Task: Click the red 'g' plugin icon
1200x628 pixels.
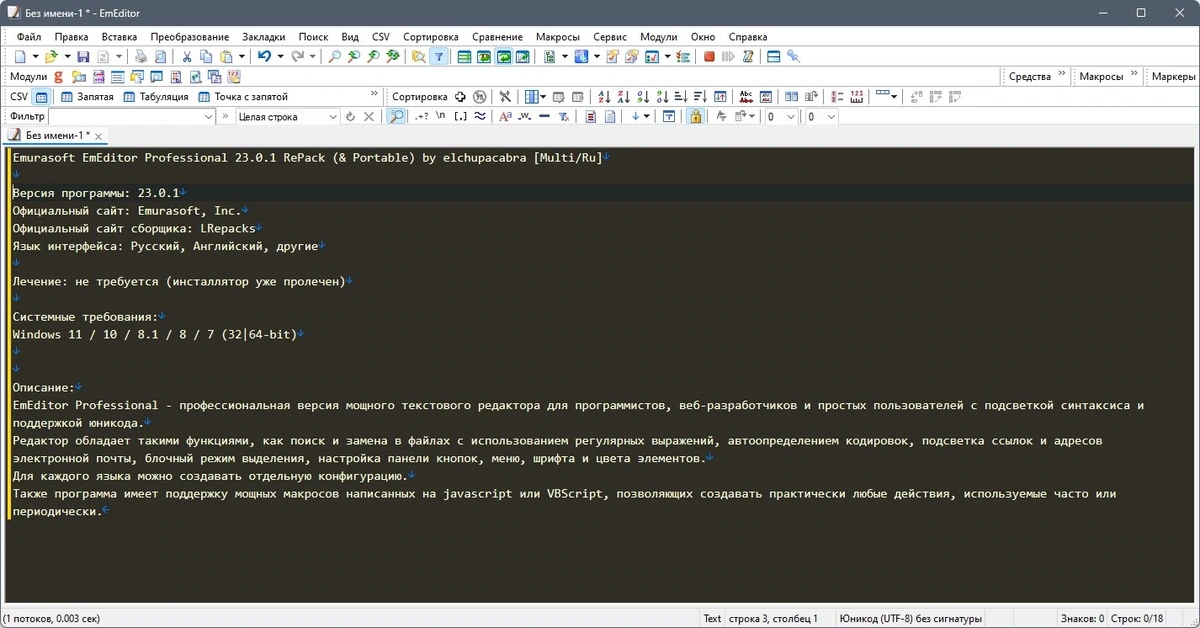Action: point(58,77)
